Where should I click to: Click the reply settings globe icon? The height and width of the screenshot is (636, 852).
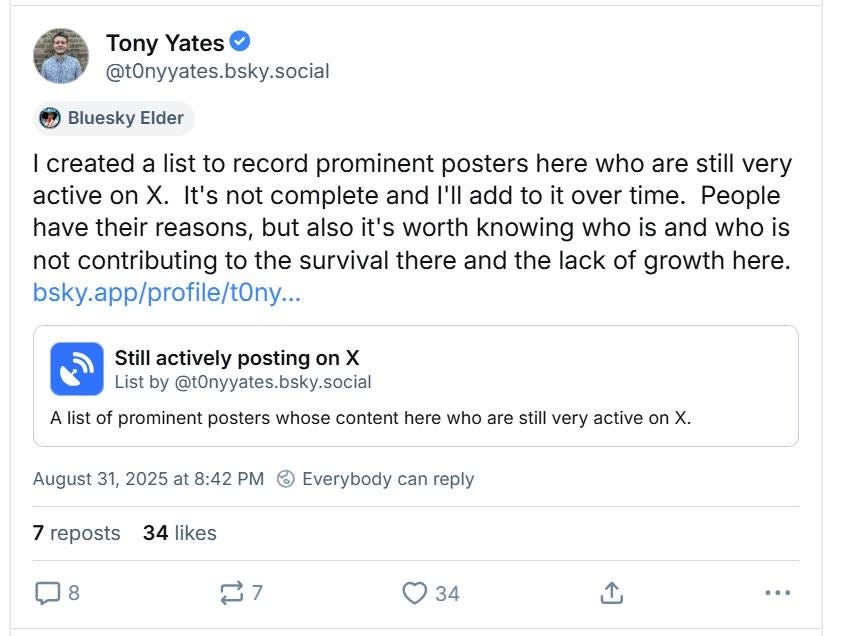(286, 479)
